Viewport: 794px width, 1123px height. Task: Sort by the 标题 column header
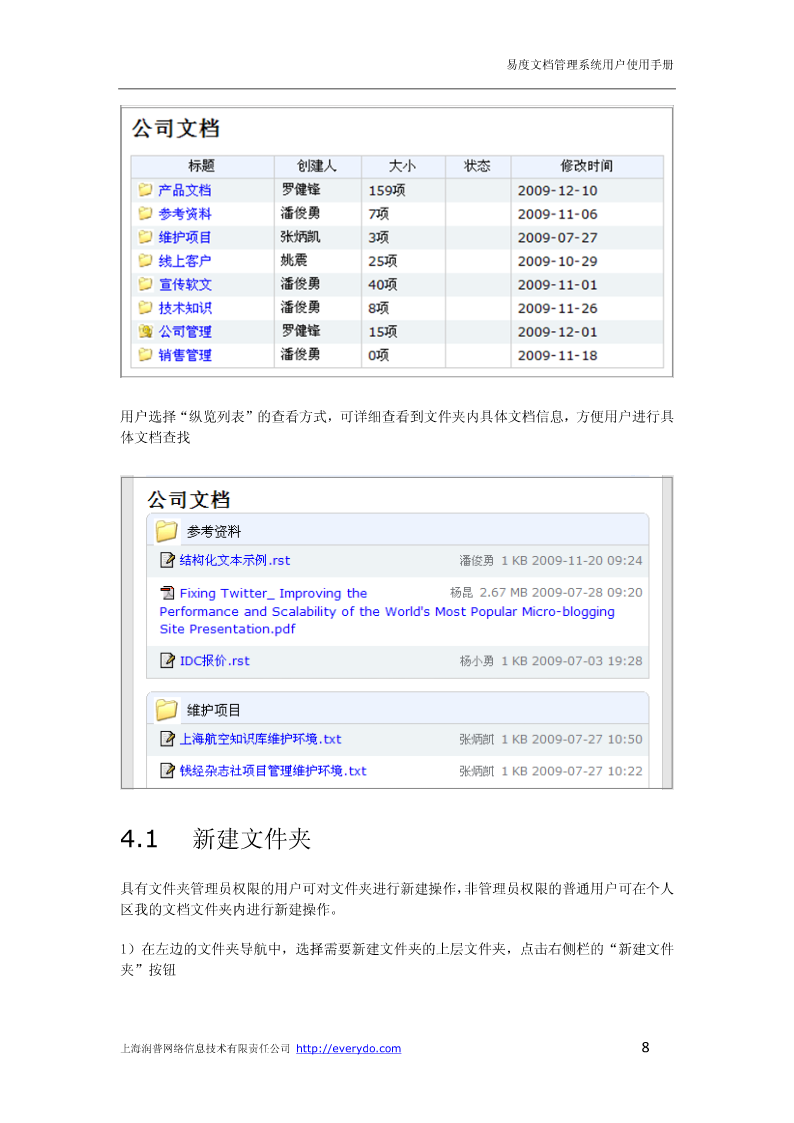[x=202, y=166]
